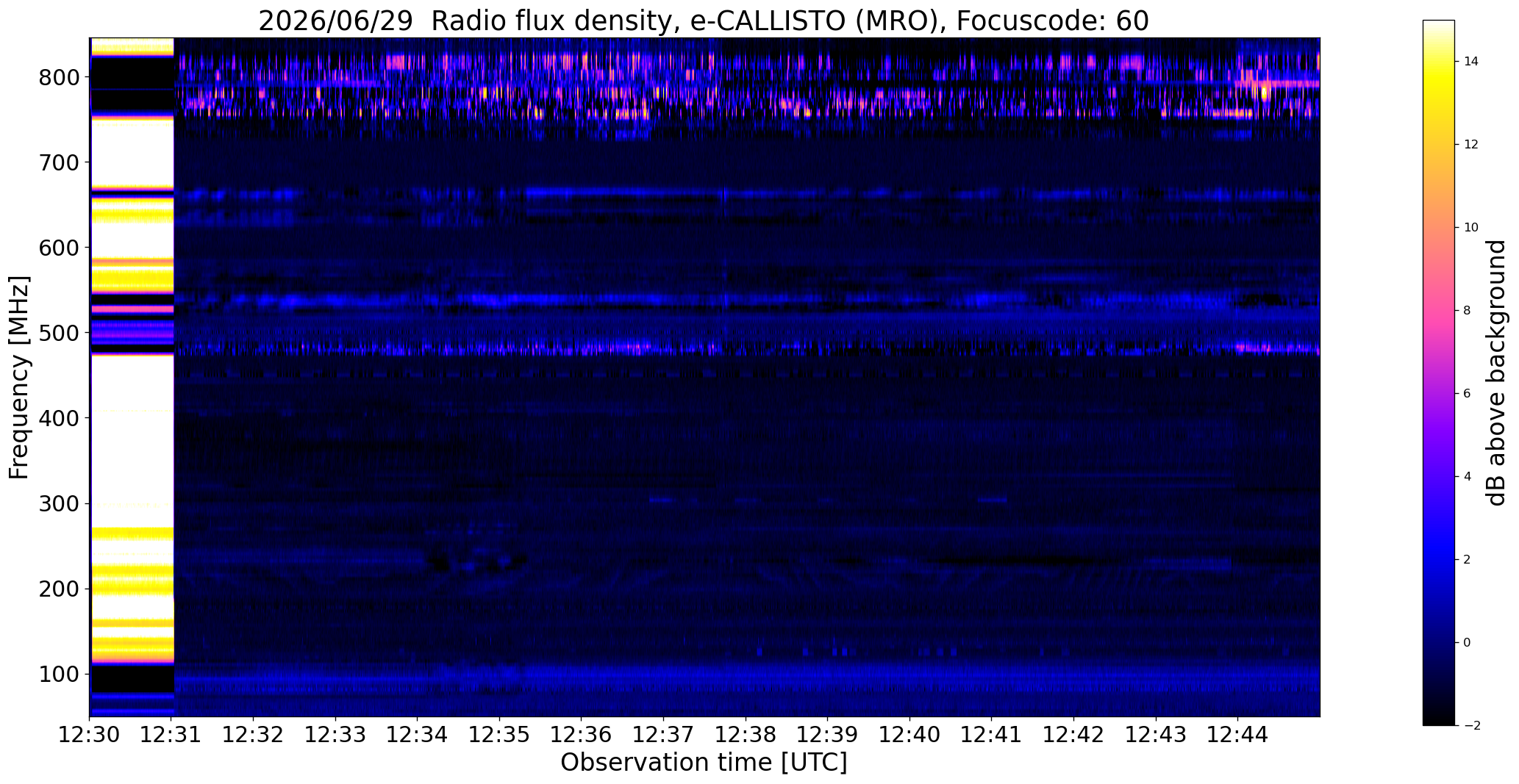Click the Observation time [UTC] axis label
Screen dimensions: 1519x784
(704, 763)
